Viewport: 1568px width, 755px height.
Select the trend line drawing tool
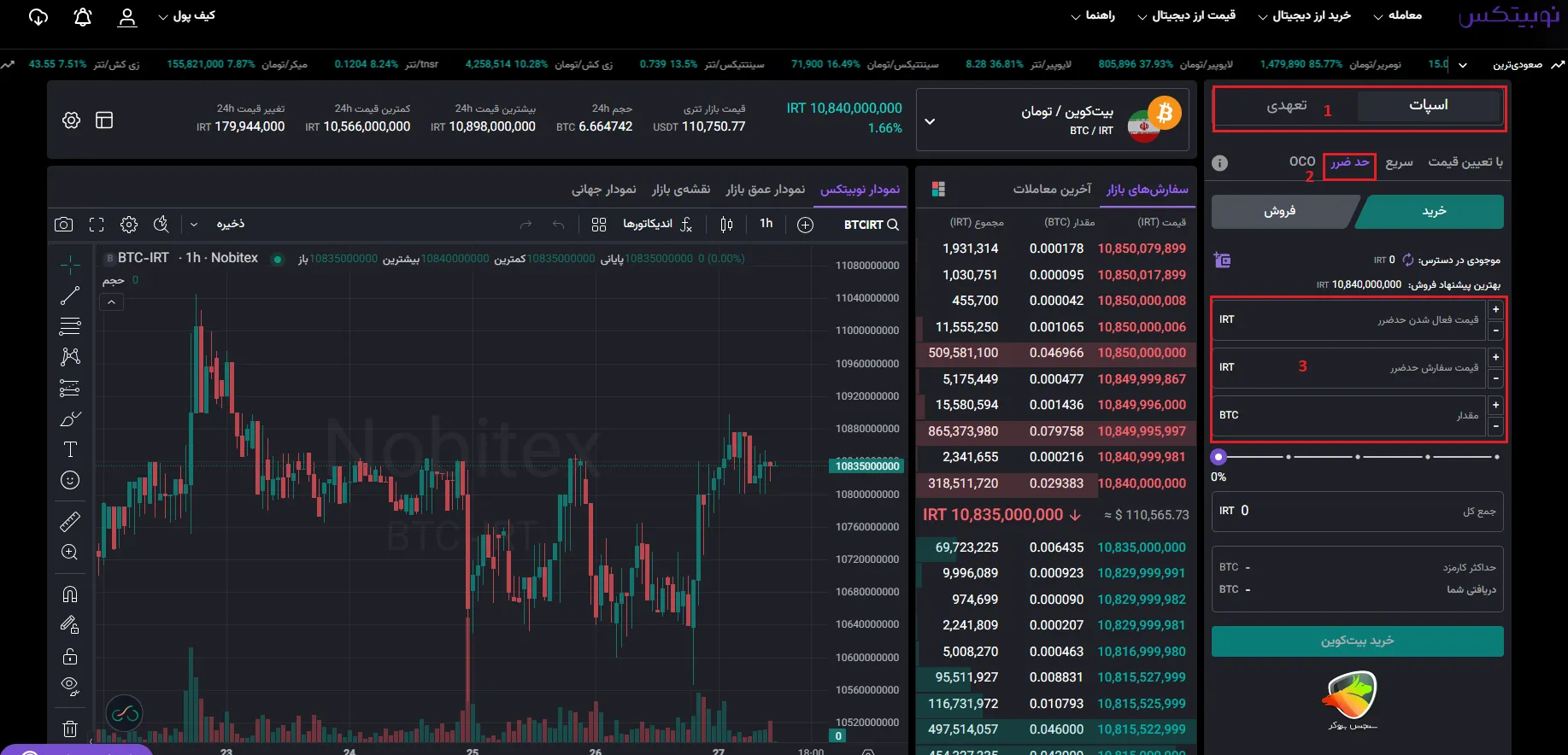tap(70, 296)
